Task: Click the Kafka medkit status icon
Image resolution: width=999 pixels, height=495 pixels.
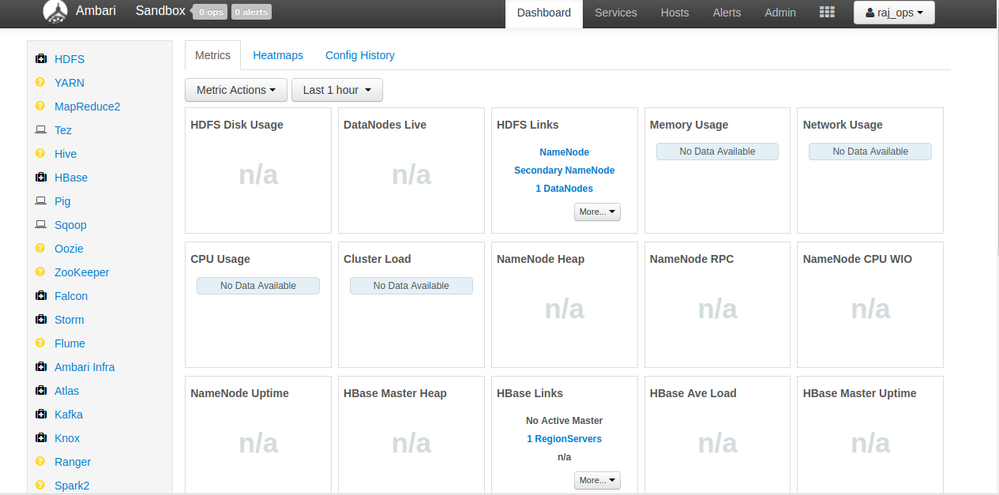Action: click(41, 415)
